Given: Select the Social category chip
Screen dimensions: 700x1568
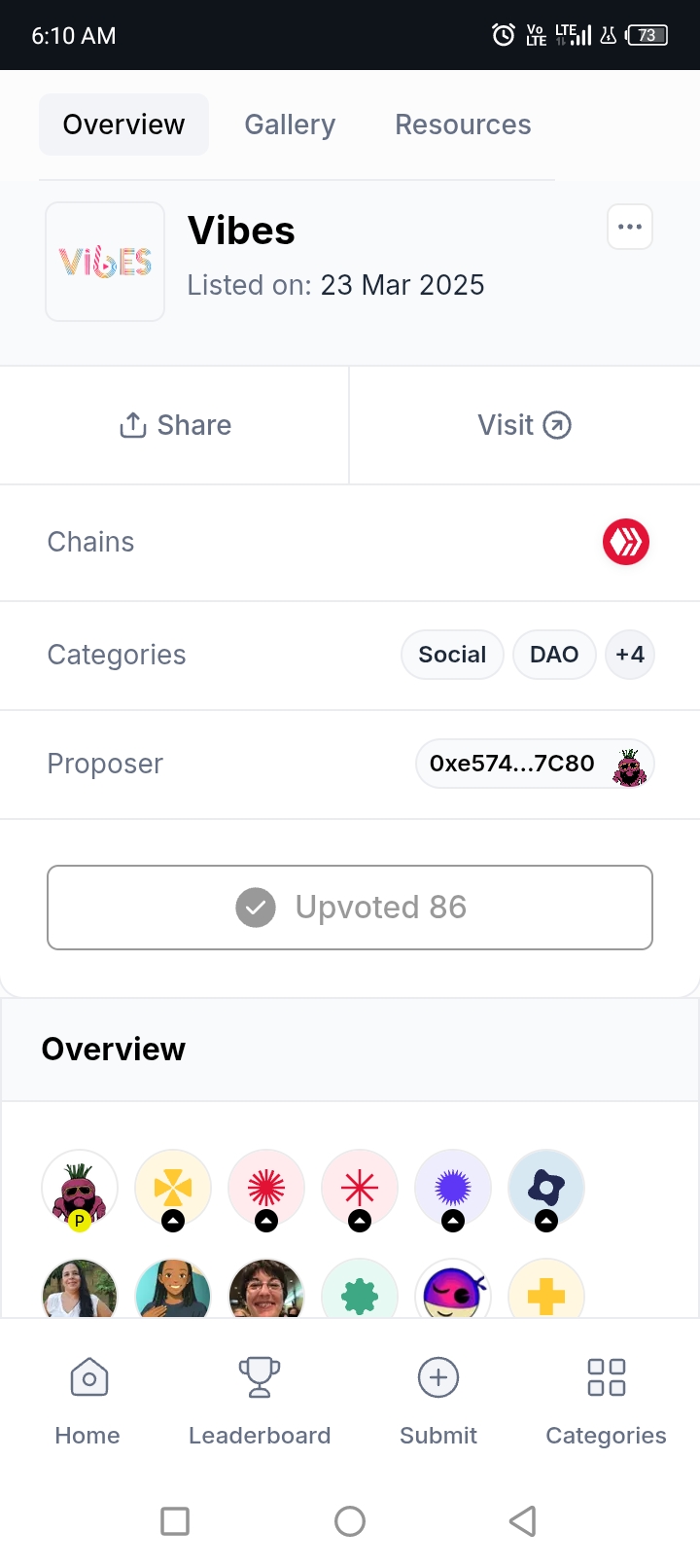Looking at the screenshot, I should [x=452, y=655].
